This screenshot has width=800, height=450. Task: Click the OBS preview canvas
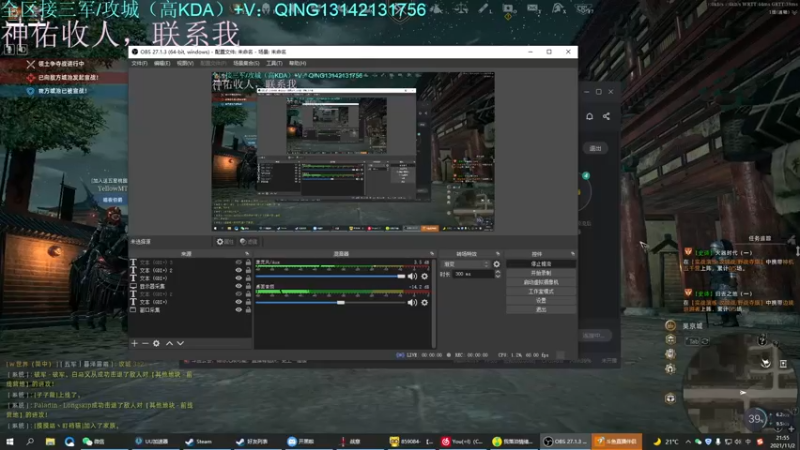point(353,152)
